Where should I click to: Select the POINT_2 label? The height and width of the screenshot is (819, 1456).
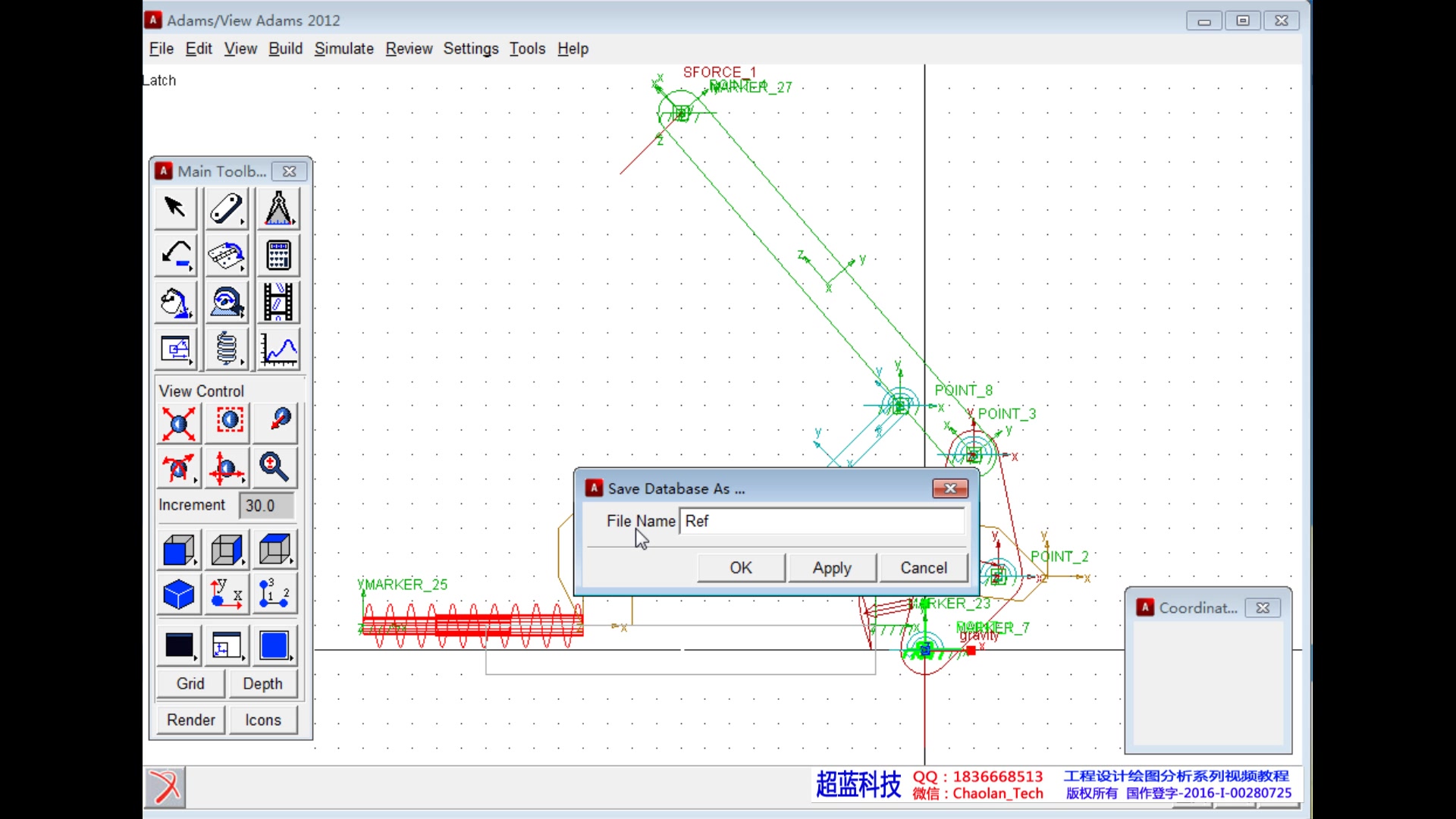(x=1059, y=557)
